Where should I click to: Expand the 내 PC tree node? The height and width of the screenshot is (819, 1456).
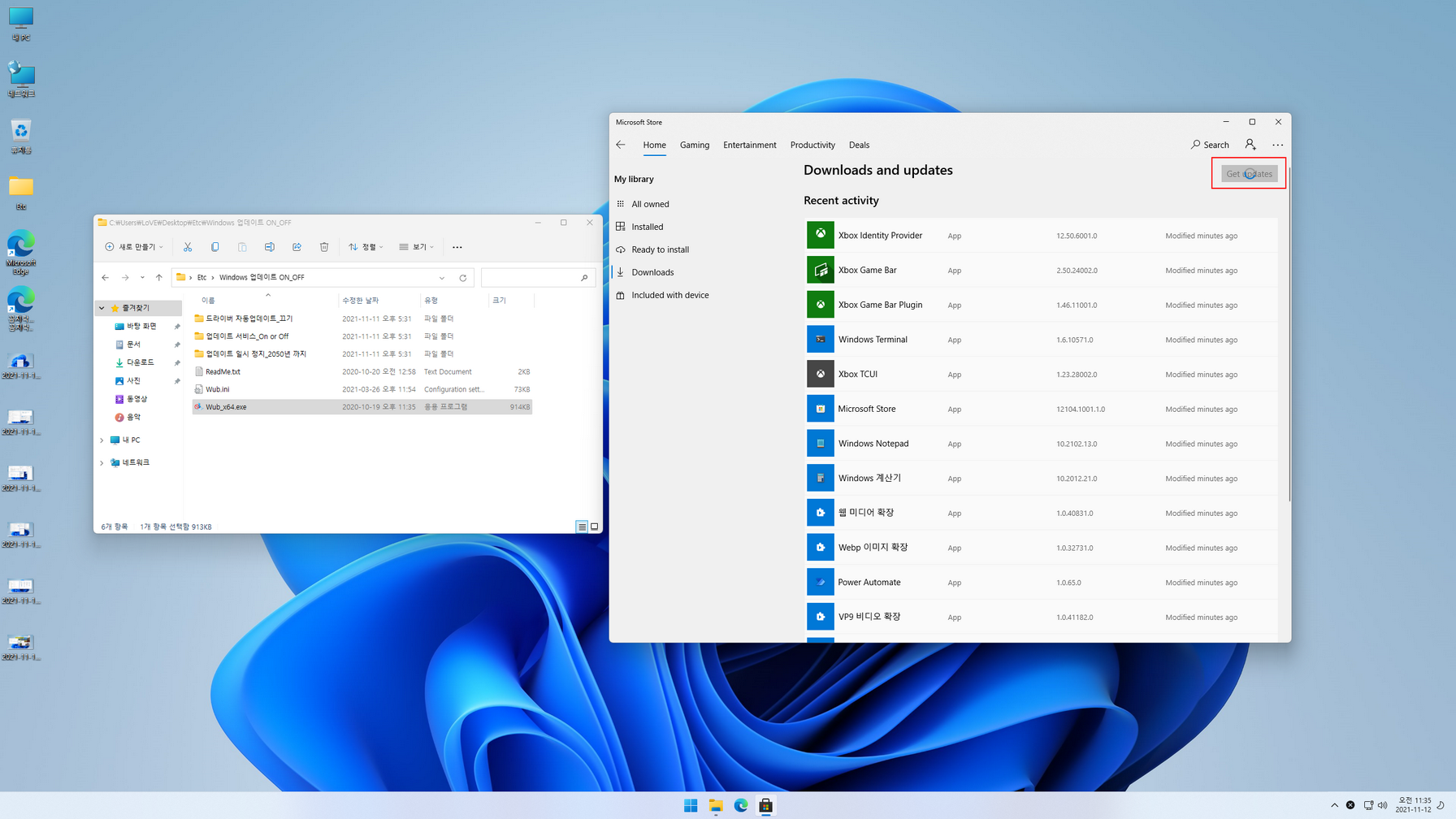102,440
